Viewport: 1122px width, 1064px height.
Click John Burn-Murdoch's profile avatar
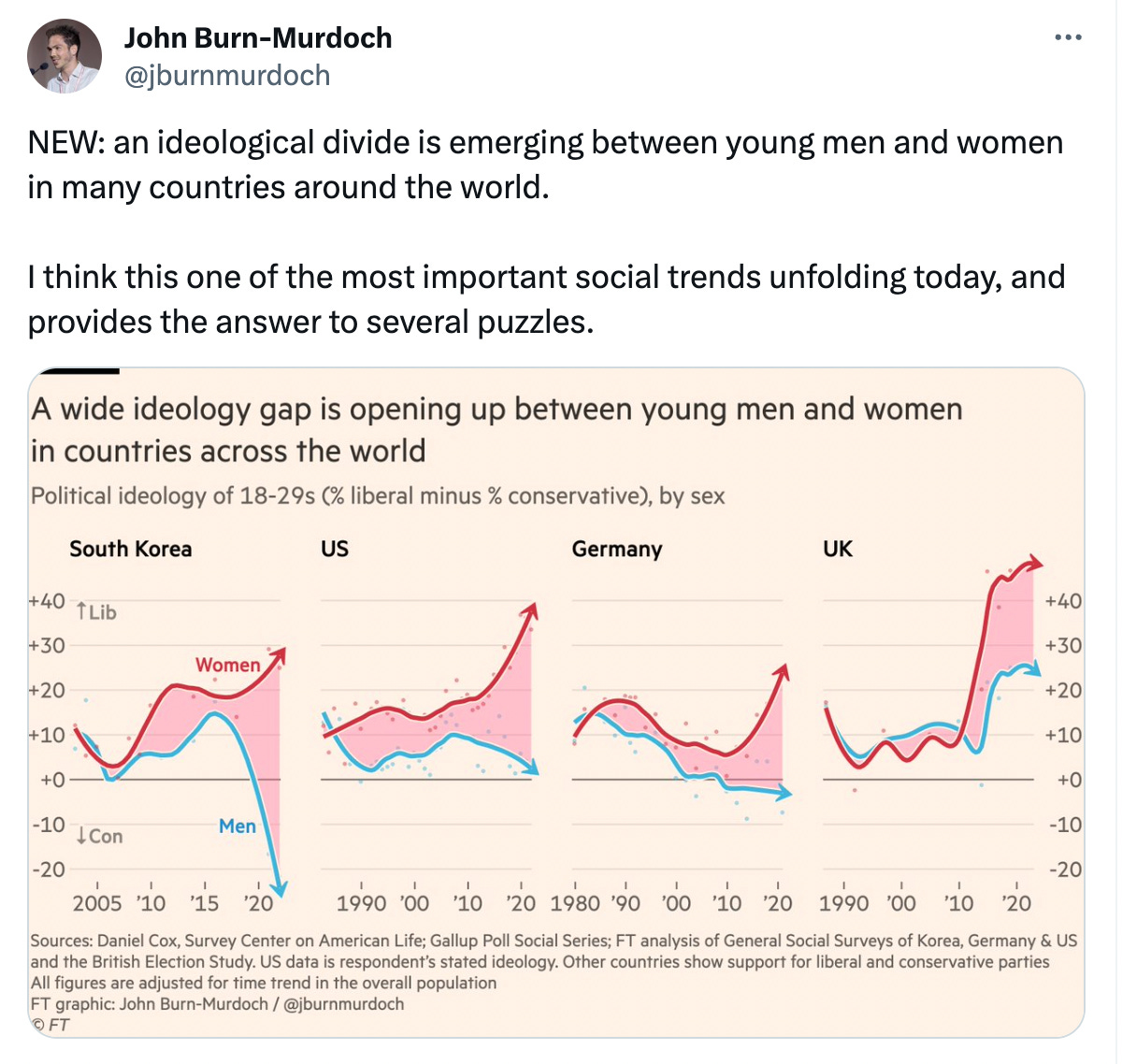(64, 56)
